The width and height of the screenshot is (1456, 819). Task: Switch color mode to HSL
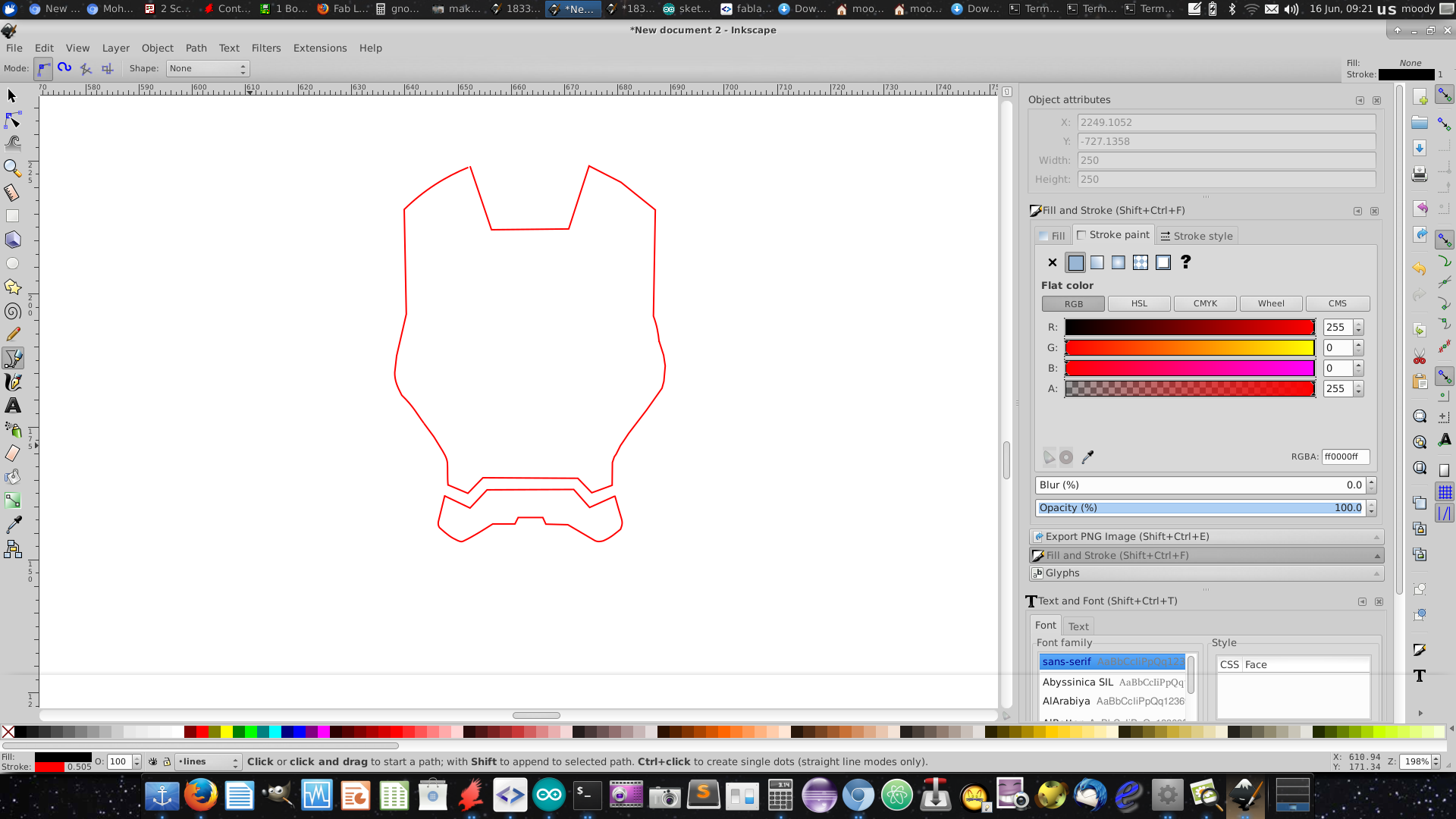[x=1139, y=303]
